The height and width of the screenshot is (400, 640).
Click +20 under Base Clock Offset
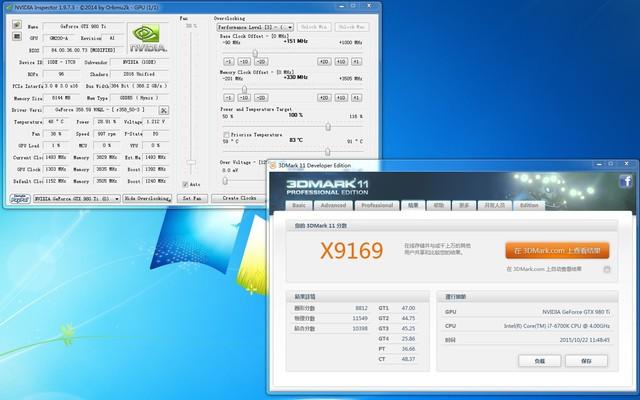(324, 62)
